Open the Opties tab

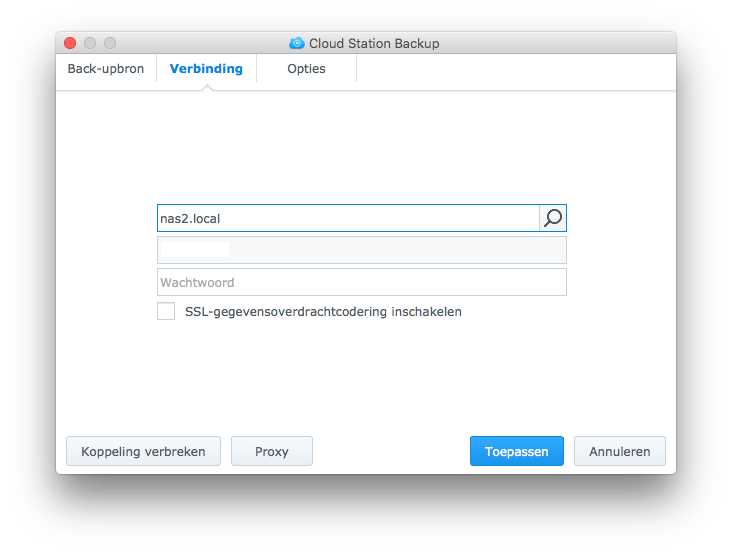(x=306, y=69)
